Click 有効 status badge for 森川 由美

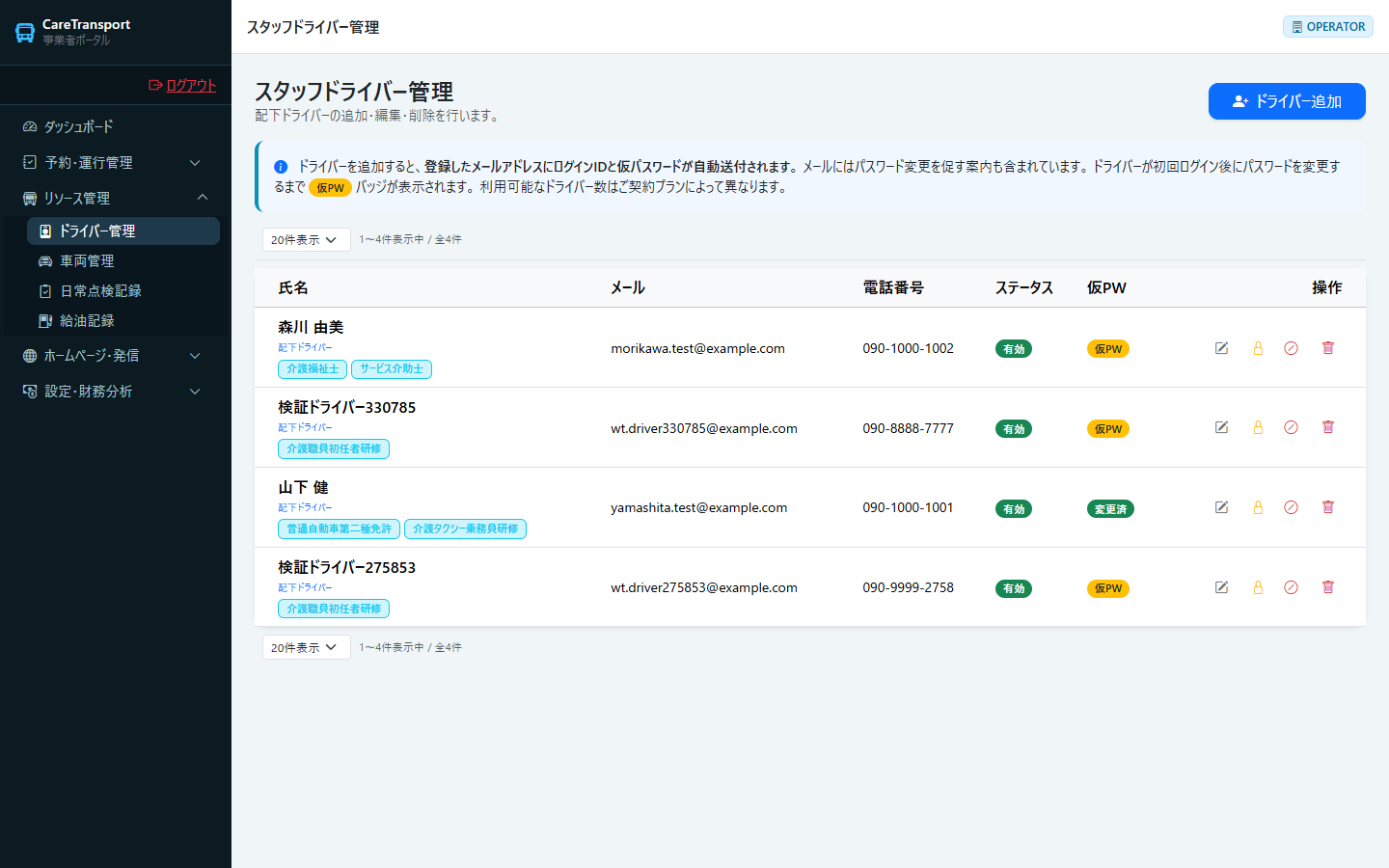(x=1014, y=349)
